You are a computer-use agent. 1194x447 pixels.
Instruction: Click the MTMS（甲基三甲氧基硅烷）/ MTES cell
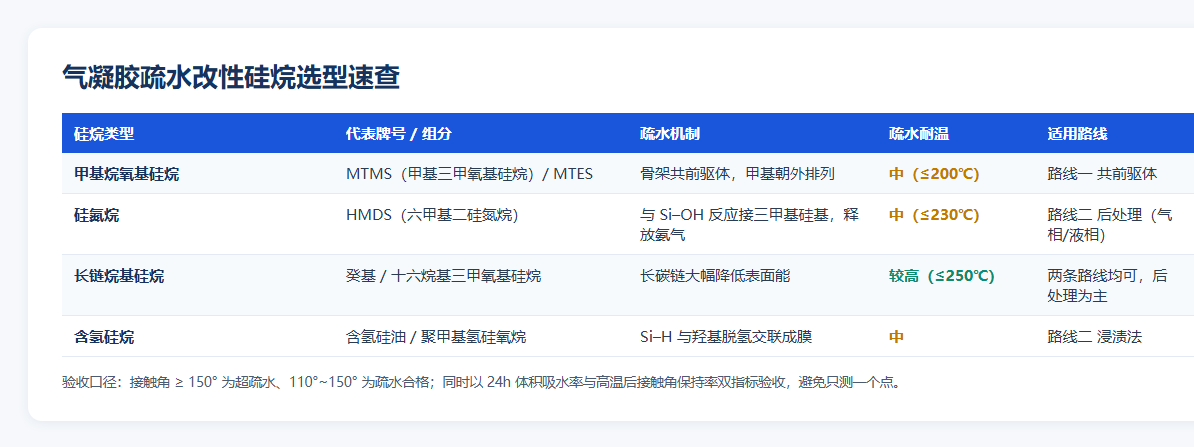(470, 174)
